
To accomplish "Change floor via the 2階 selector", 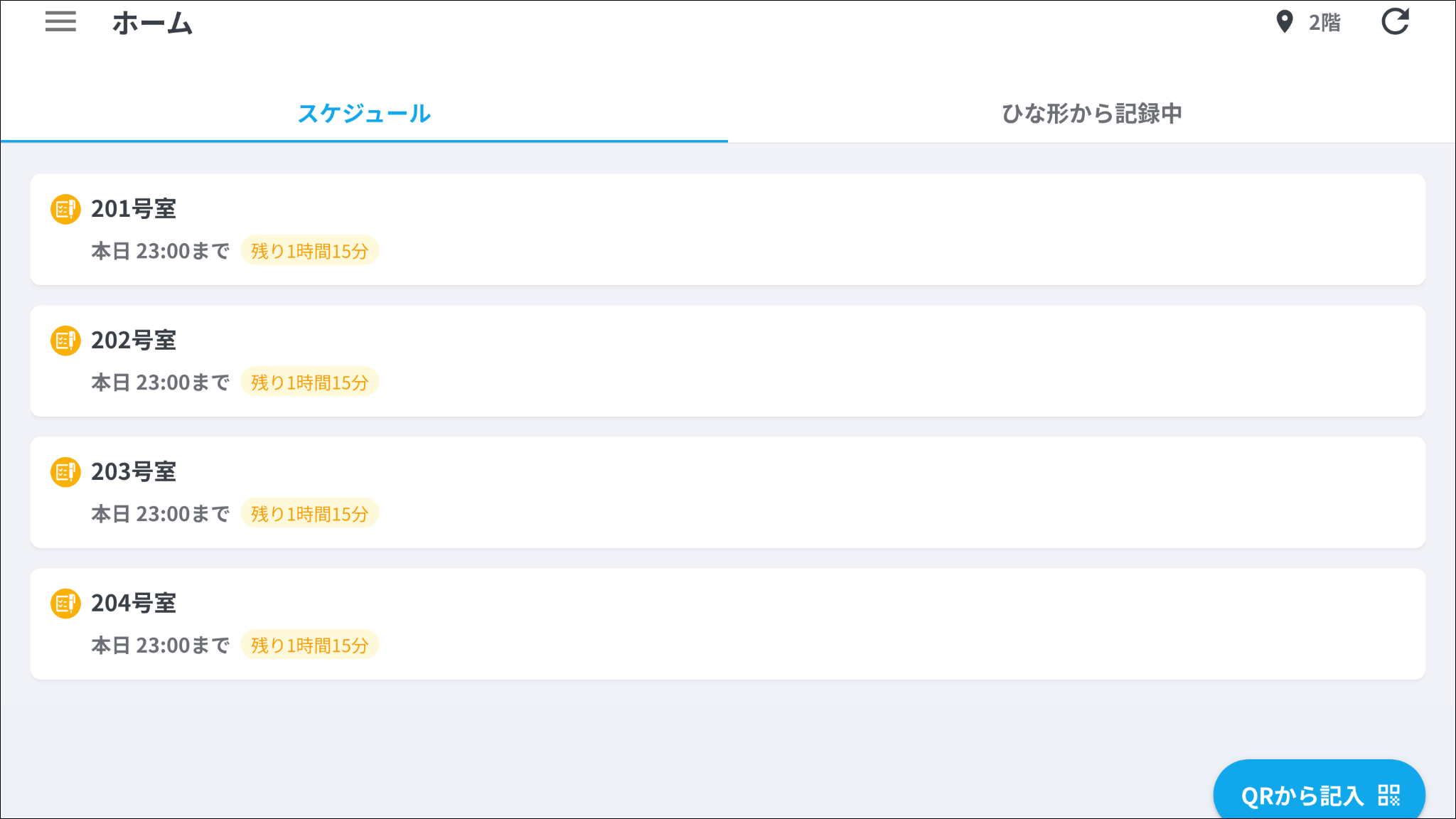I will coord(1324,23).
